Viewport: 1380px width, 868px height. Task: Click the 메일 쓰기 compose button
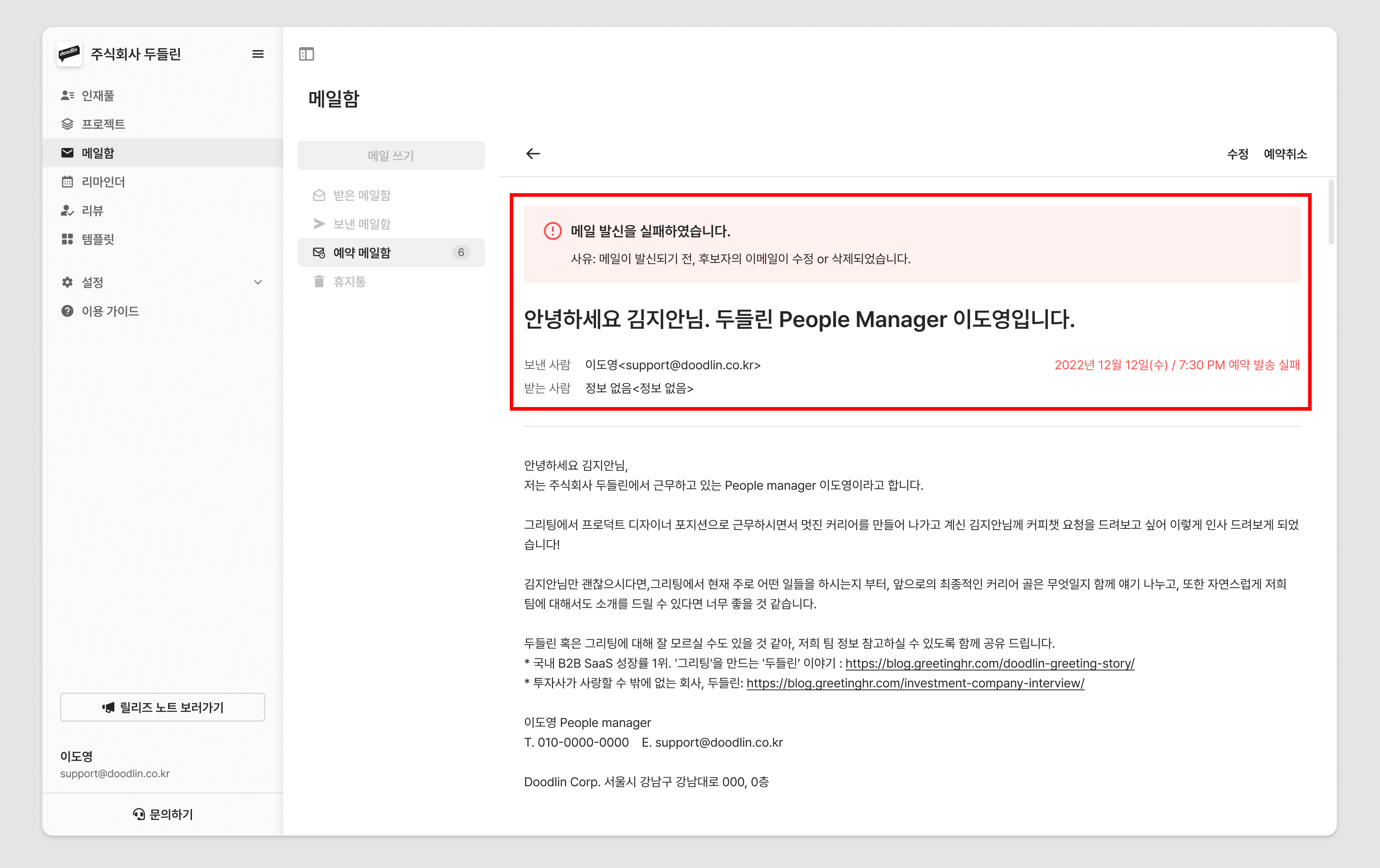391,155
